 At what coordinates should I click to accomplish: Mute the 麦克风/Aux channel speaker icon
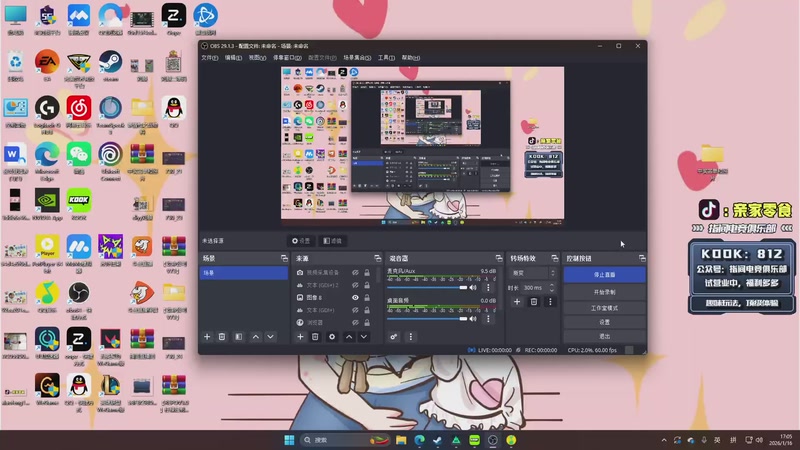tap(473, 288)
